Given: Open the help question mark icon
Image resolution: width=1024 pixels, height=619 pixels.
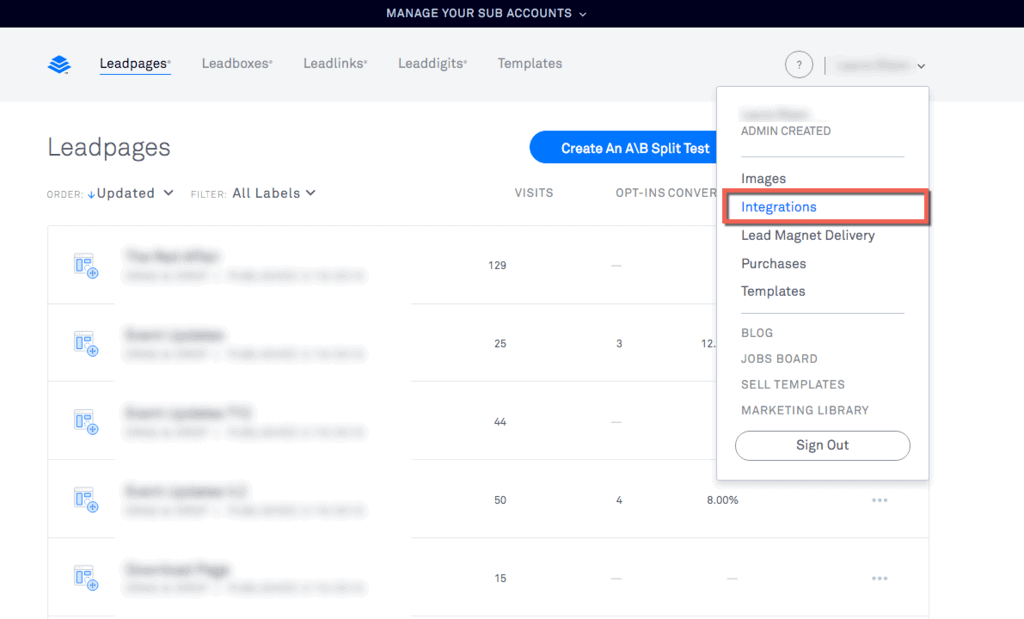Looking at the screenshot, I should [x=799, y=64].
